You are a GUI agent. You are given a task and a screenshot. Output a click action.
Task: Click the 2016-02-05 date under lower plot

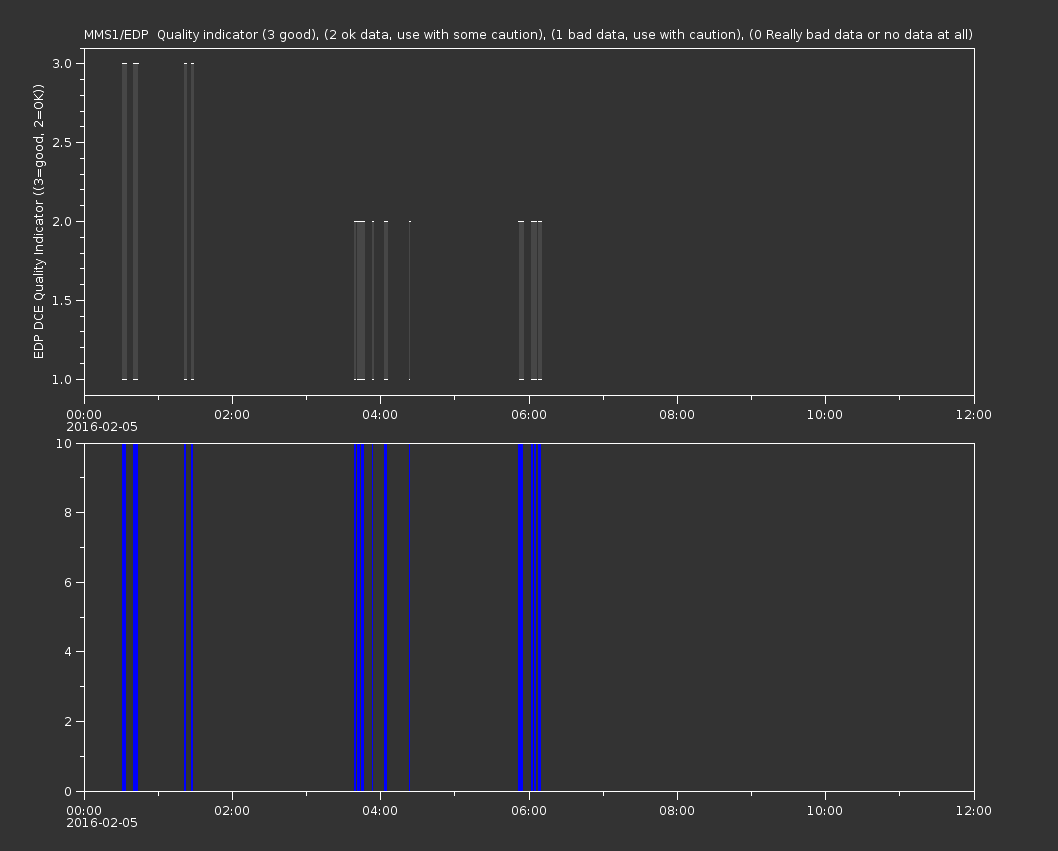(x=102, y=823)
